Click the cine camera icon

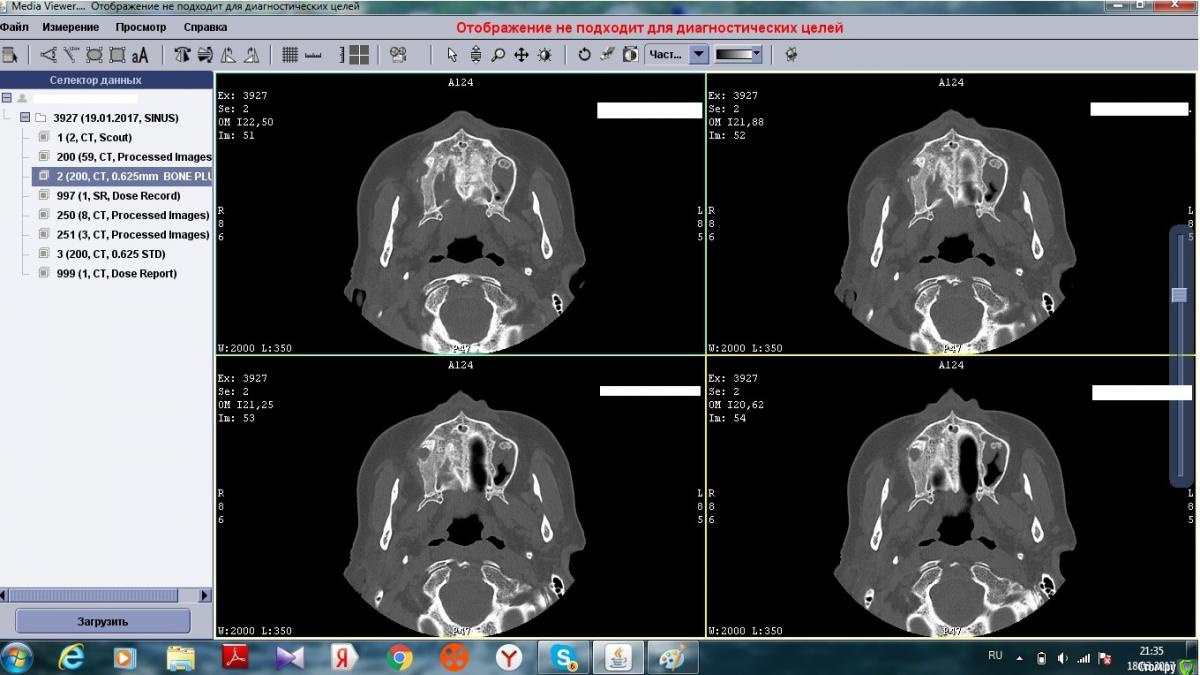(398, 55)
